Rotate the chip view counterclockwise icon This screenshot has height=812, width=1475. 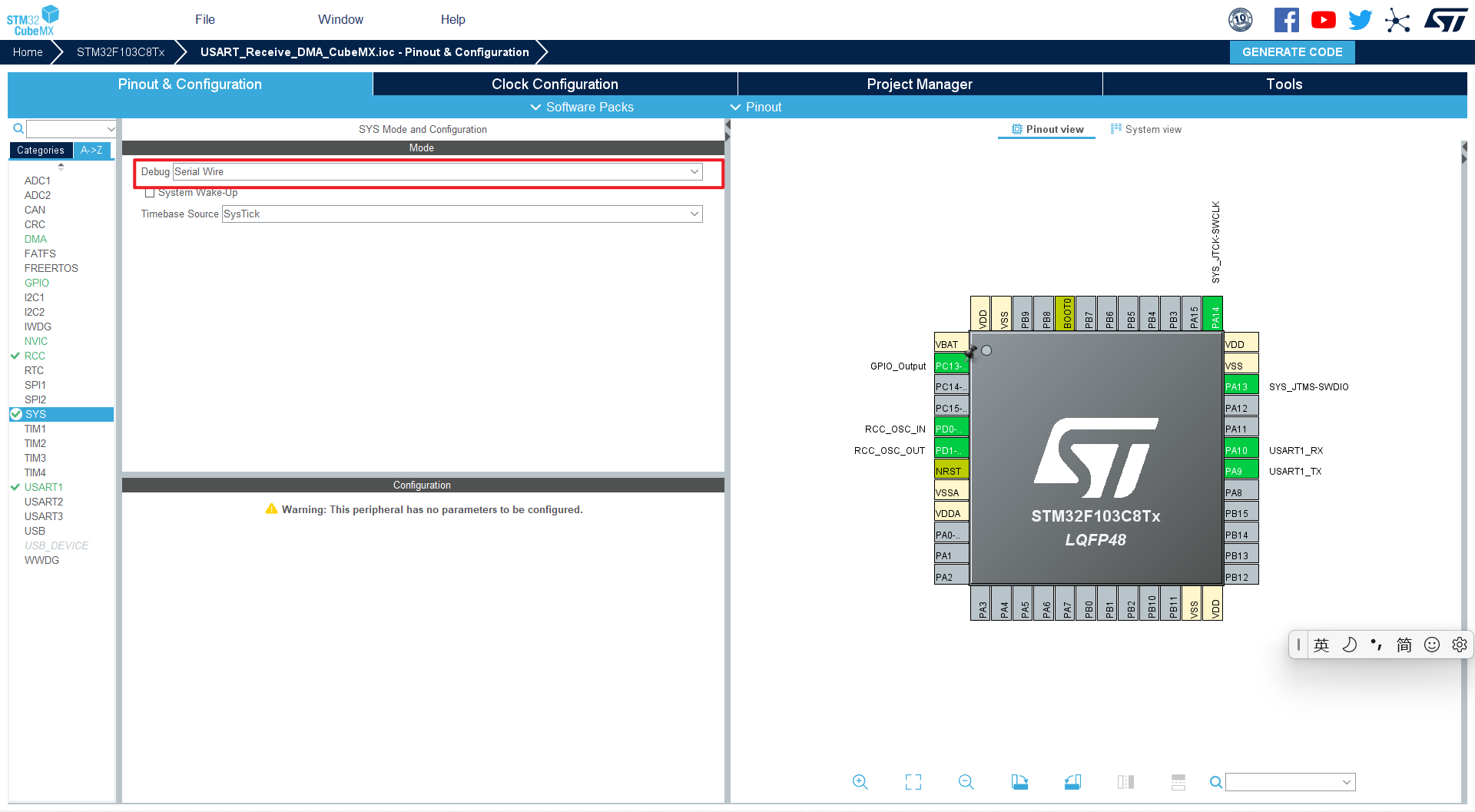pyautogui.click(x=1072, y=782)
